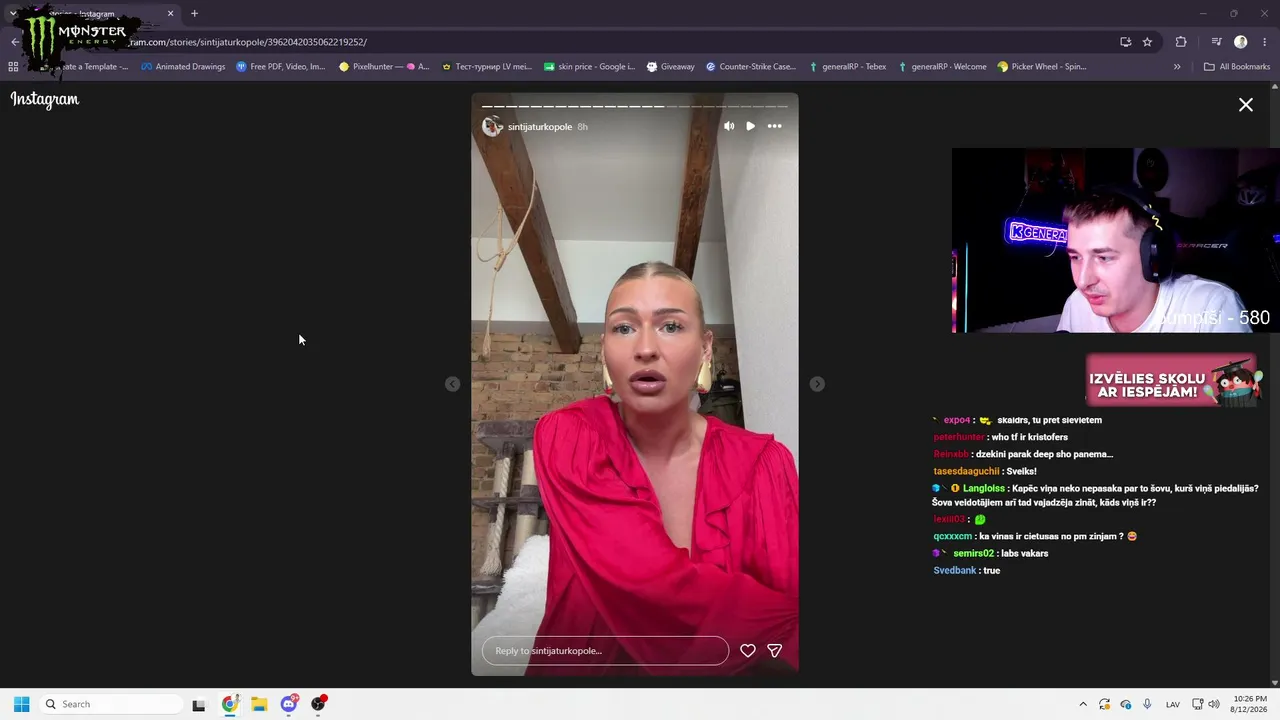The image size is (1280, 720).
Task: Go back to the previous story
Action: [x=452, y=384]
